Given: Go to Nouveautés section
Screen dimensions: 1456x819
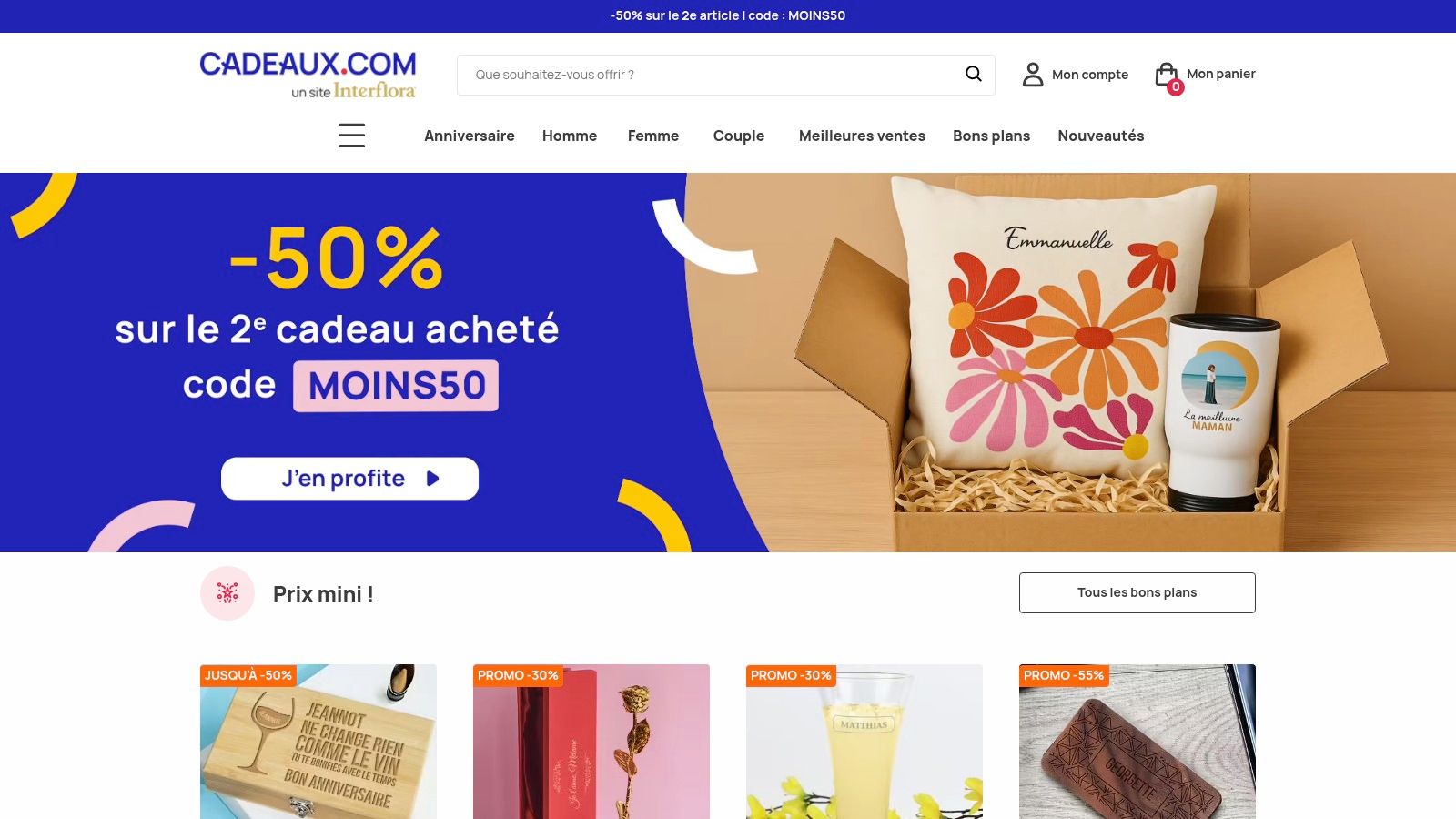Looking at the screenshot, I should (x=1101, y=136).
